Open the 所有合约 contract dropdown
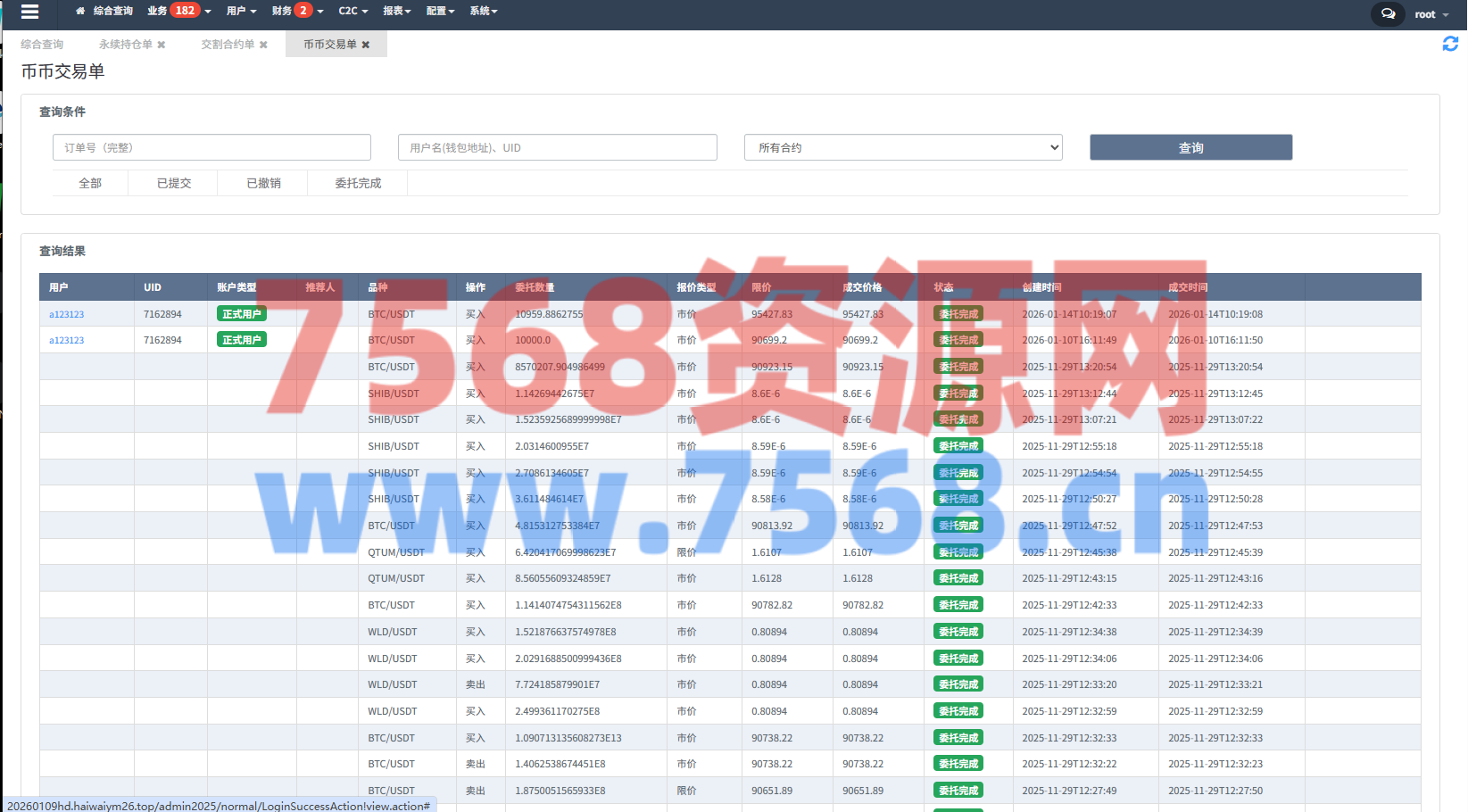The height and width of the screenshot is (812, 1468). (x=903, y=148)
